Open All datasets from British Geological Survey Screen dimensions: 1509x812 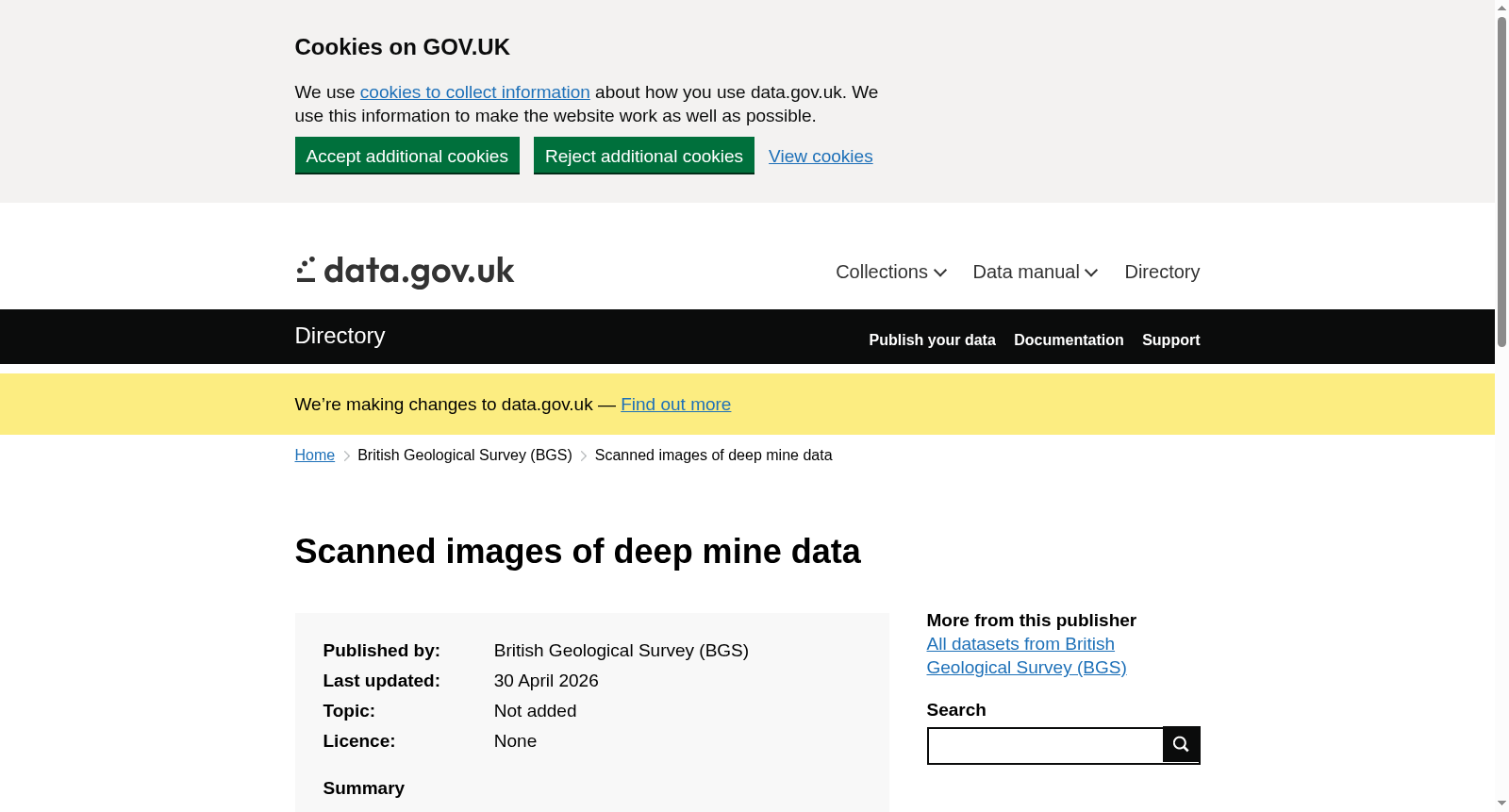(x=1026, y=655)
